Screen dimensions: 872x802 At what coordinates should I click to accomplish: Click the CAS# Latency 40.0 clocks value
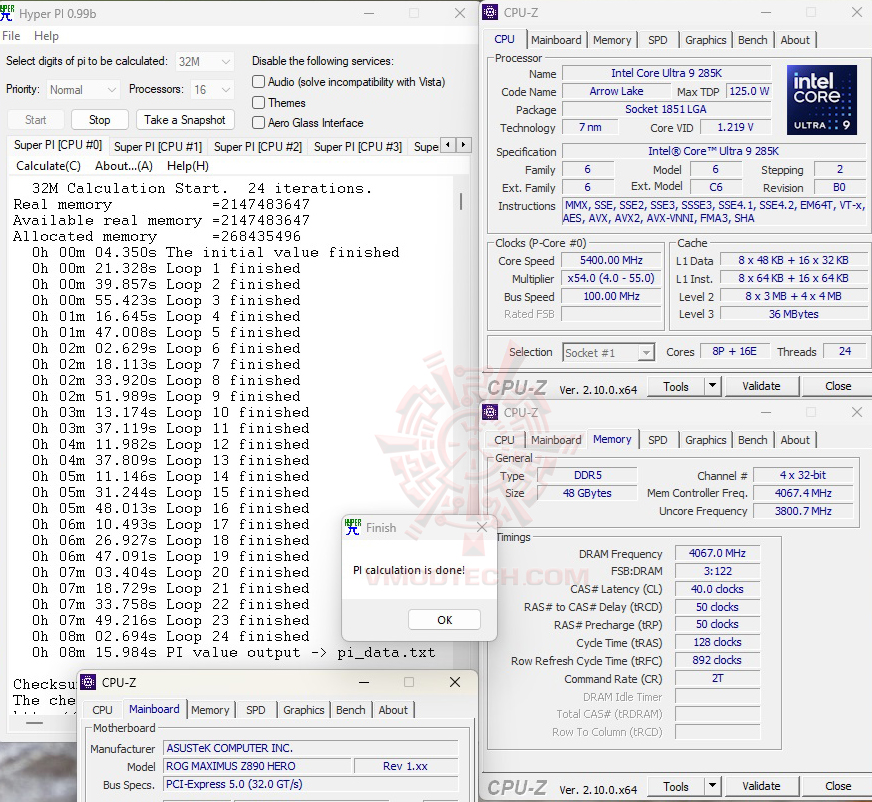tap(717, 588)
